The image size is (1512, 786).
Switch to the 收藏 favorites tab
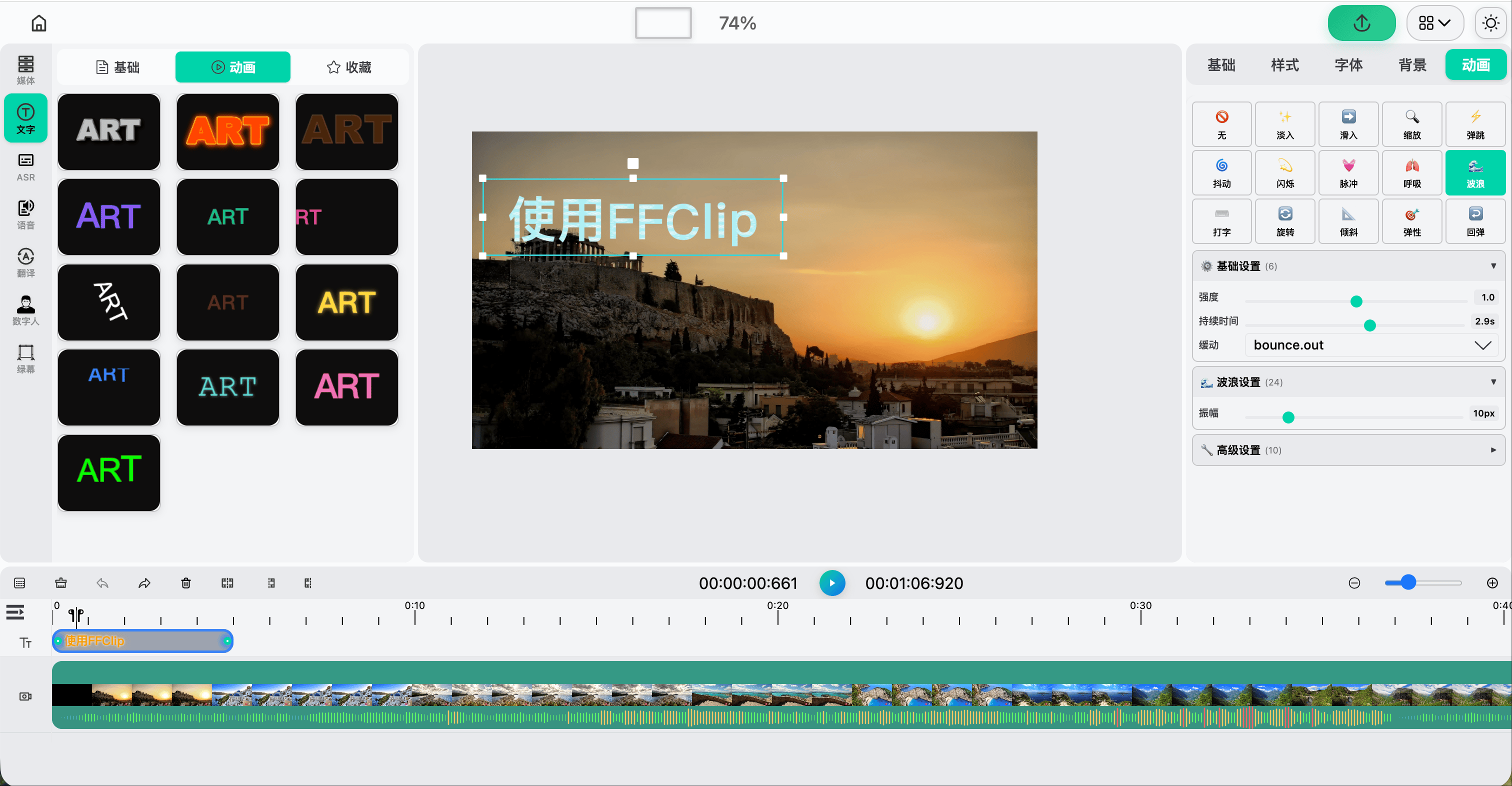pos(349,67)
